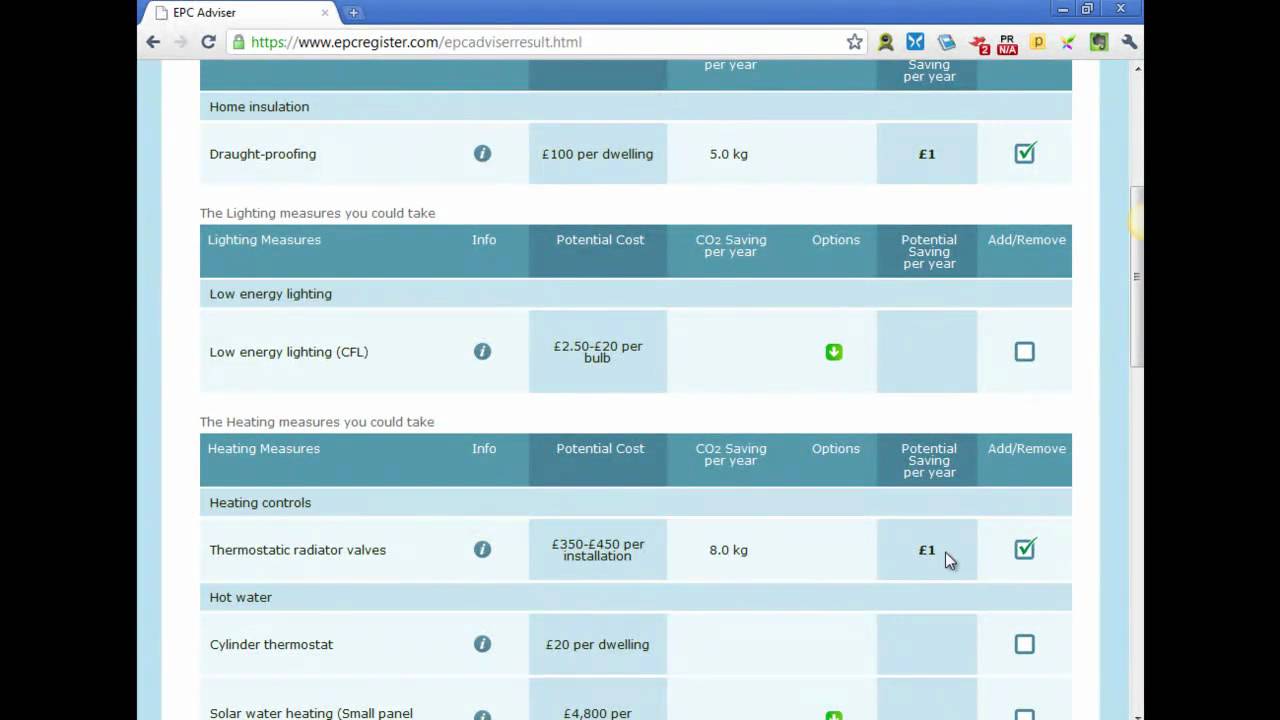Bookmark this page with the star icon
Image resolution: width=1280 pixels, height=720 pixels.
pyautogui.click(x=854, y=42)
